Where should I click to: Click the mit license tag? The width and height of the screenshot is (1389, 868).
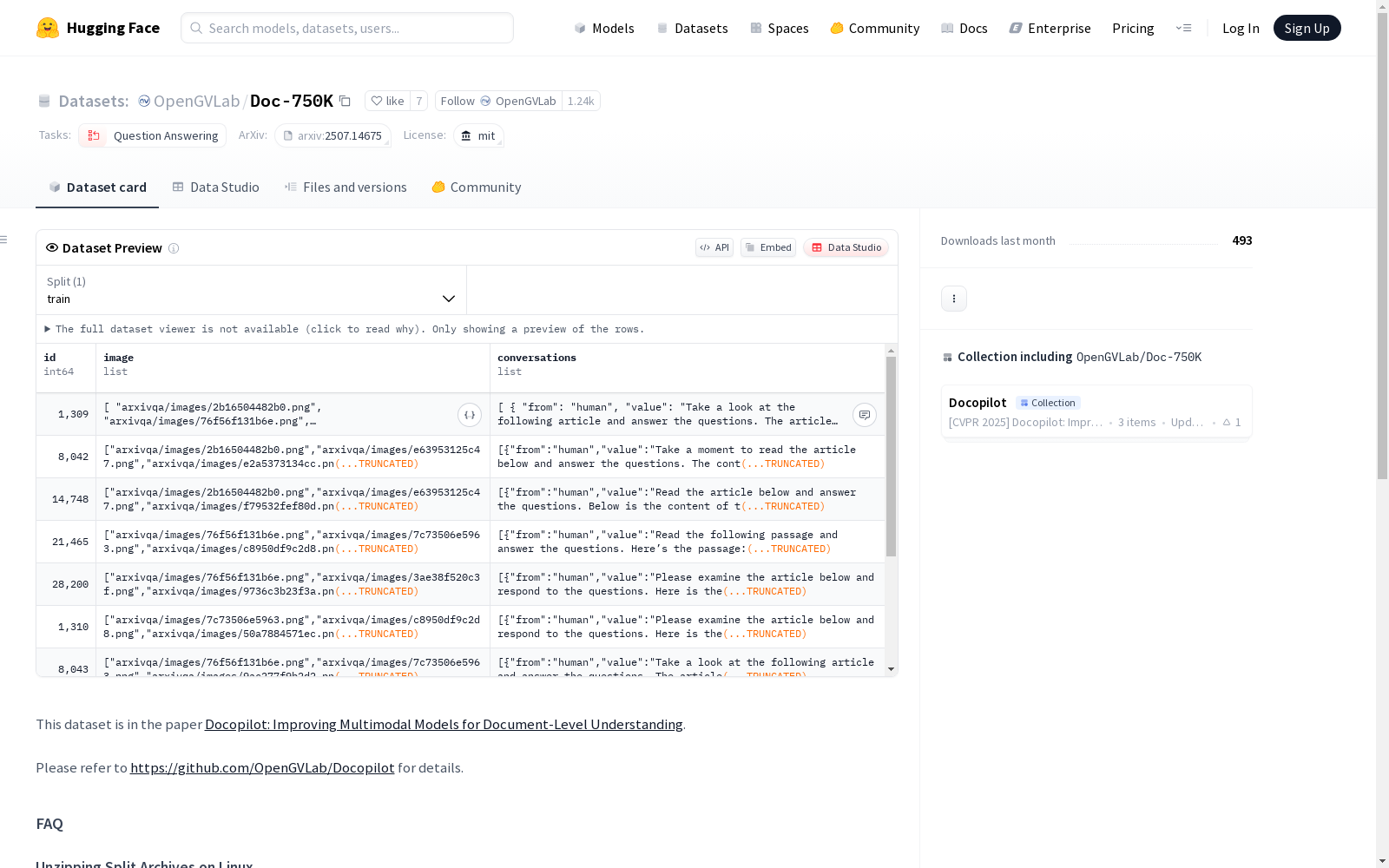pyautogui.click(x=478, y=135)
